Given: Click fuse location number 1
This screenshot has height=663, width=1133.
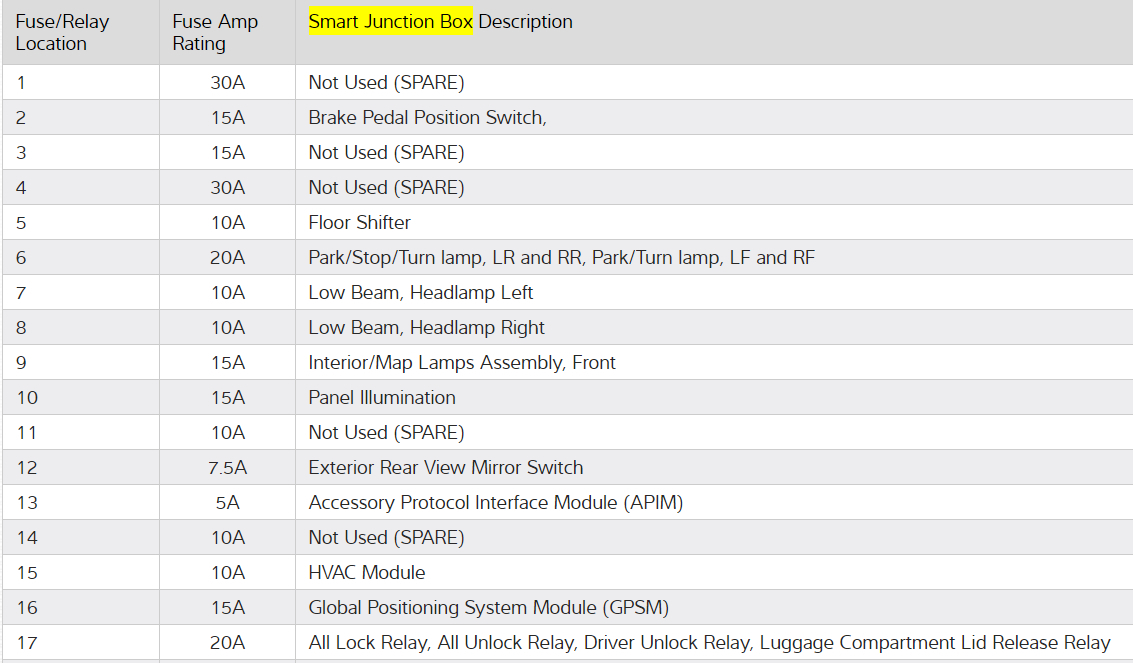Looking at the screenshot, I should (x=21, y=83).
